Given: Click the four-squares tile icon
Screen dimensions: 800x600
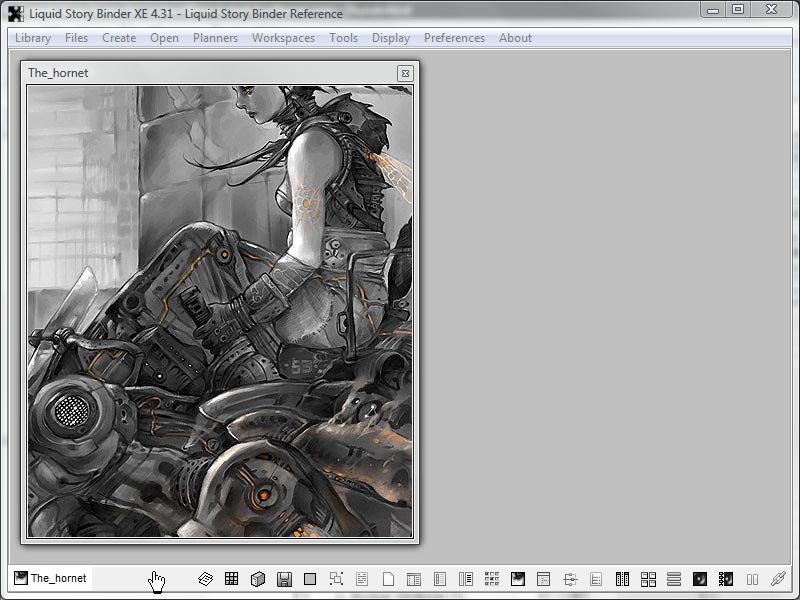Looking at the screenshot, I should pyautogui.click(x=648, y=578).
